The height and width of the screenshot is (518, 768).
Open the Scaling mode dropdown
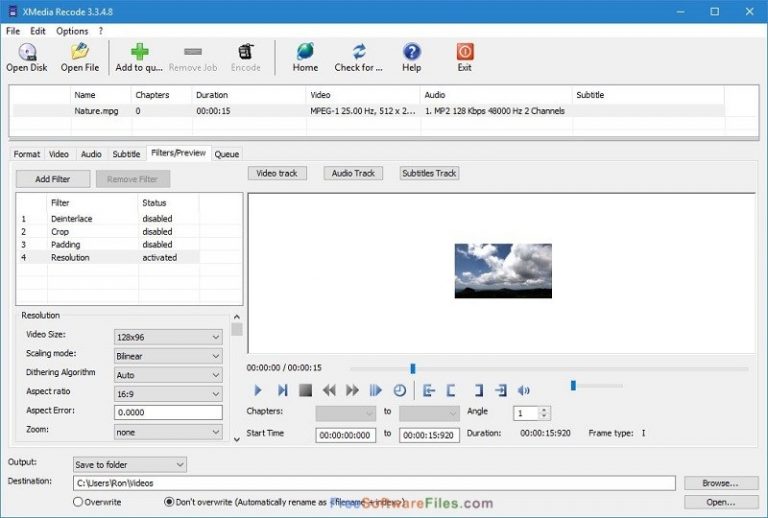pos(168,356)
